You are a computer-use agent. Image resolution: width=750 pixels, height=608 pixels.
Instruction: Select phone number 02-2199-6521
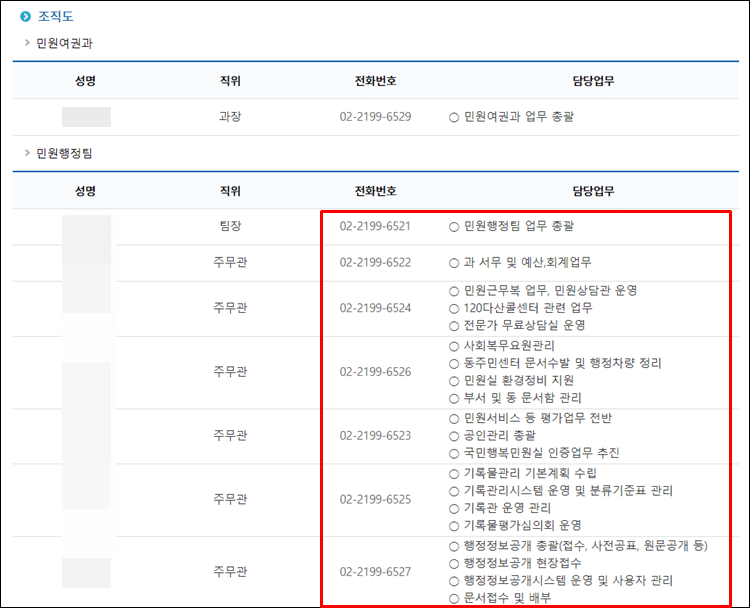[x=375, y=226]
